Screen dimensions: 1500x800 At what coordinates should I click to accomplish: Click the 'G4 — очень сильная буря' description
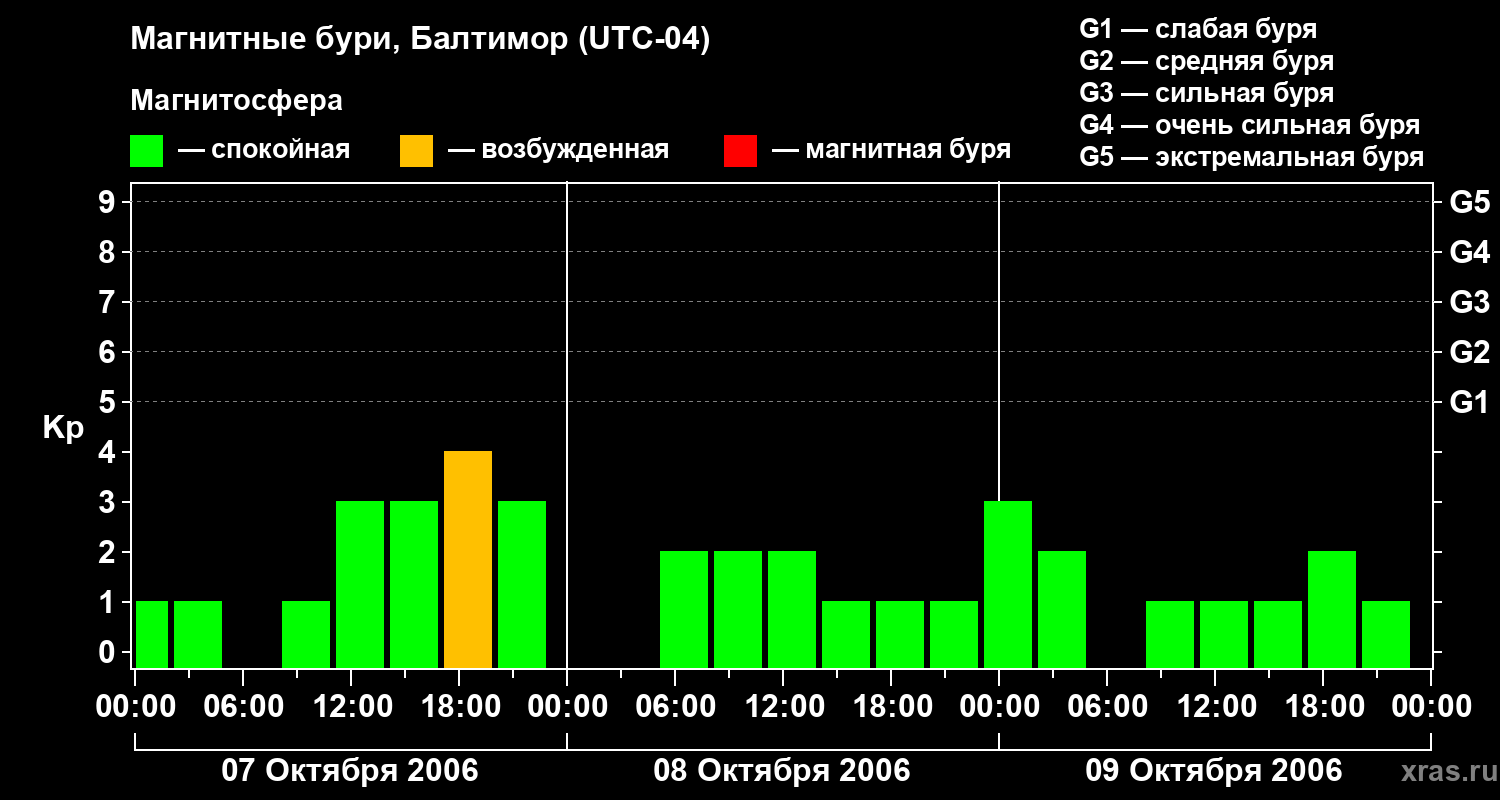click(1249, 125)
